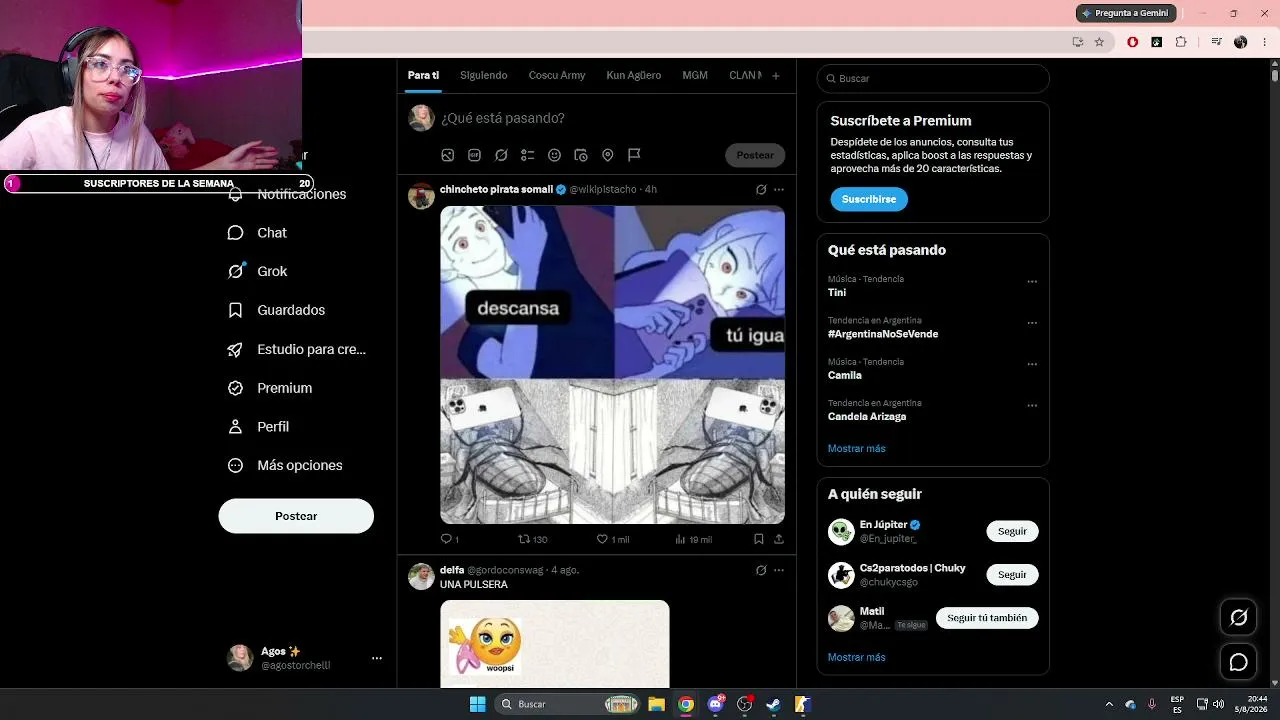Click the red hand extension icon
The height and width of the screenshot is (720, 1280).
[x=1132, y=42]
